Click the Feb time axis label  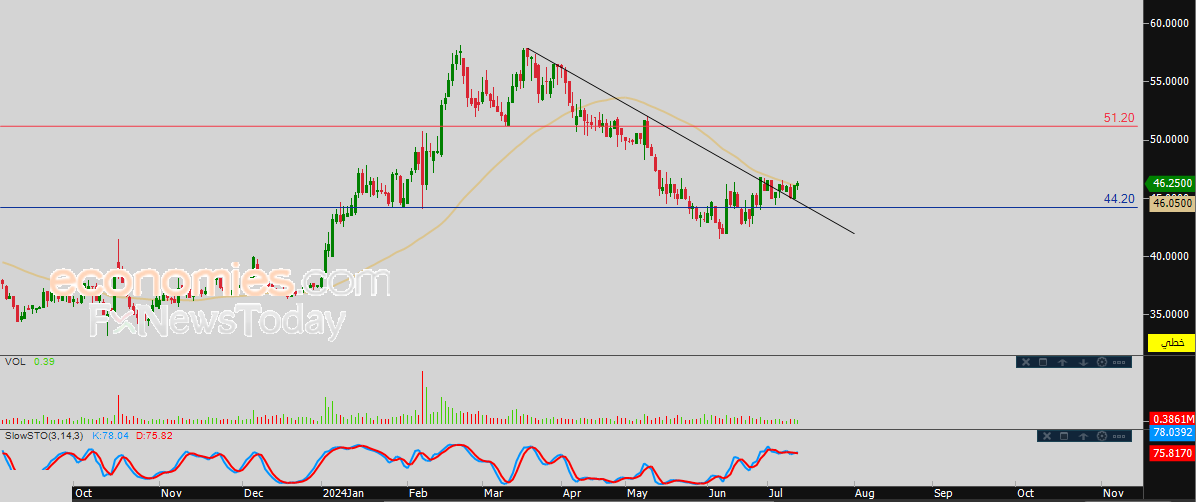pos(418,494)
